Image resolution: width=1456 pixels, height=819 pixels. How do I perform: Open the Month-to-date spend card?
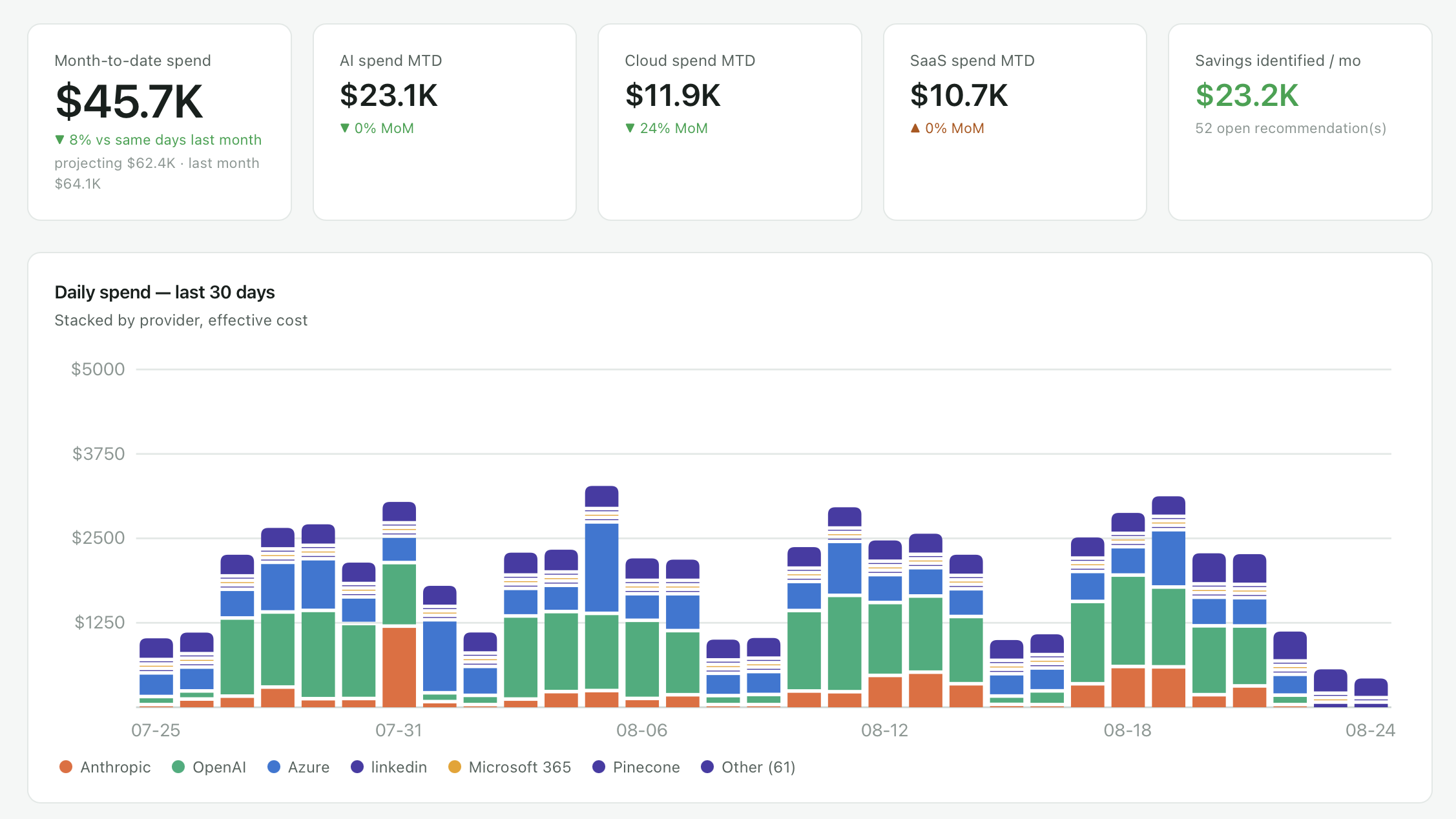coord(160,122)
